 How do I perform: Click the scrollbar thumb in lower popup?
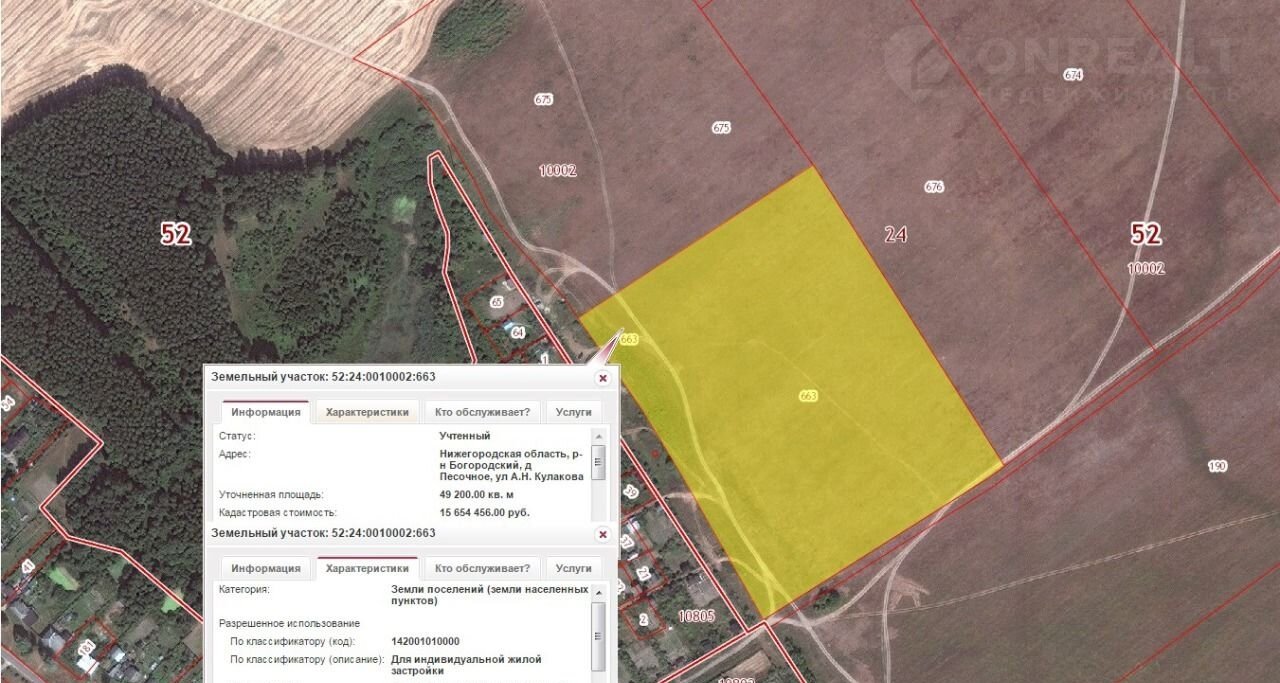599,623
